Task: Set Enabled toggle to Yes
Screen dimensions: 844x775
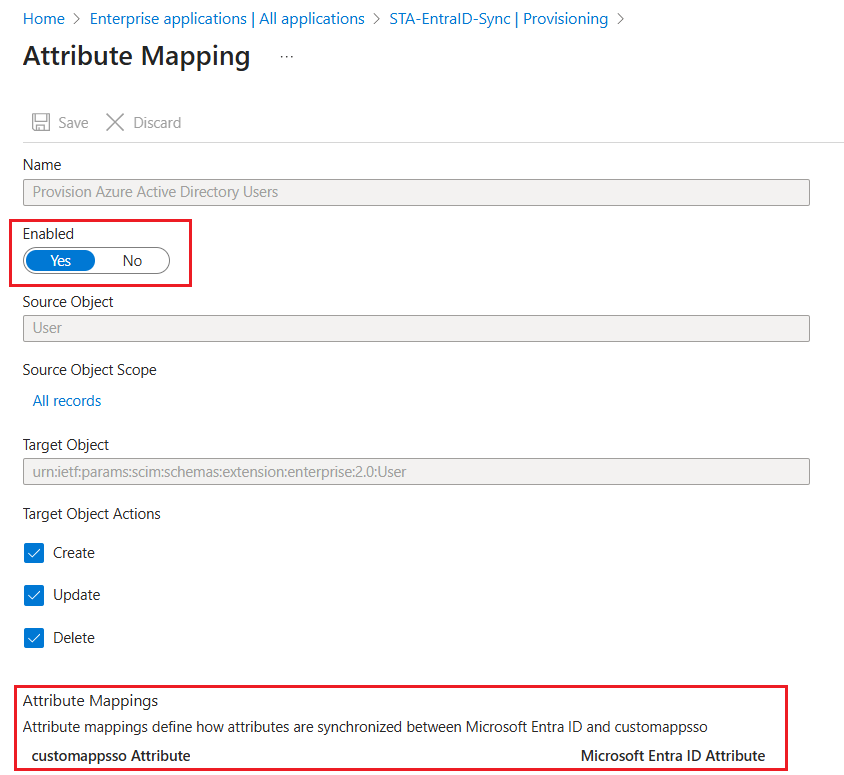Action: coord(61,261)
